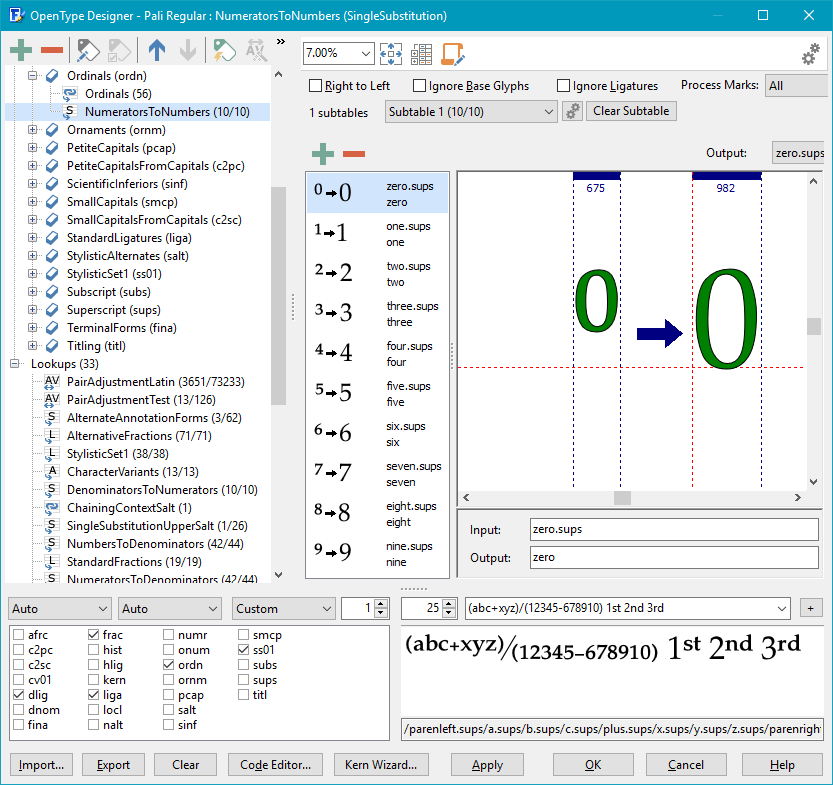Screen dimensions: 833x785
Task: Uncheck the frac feature checkbox
Action: click(x=94, y=635)
